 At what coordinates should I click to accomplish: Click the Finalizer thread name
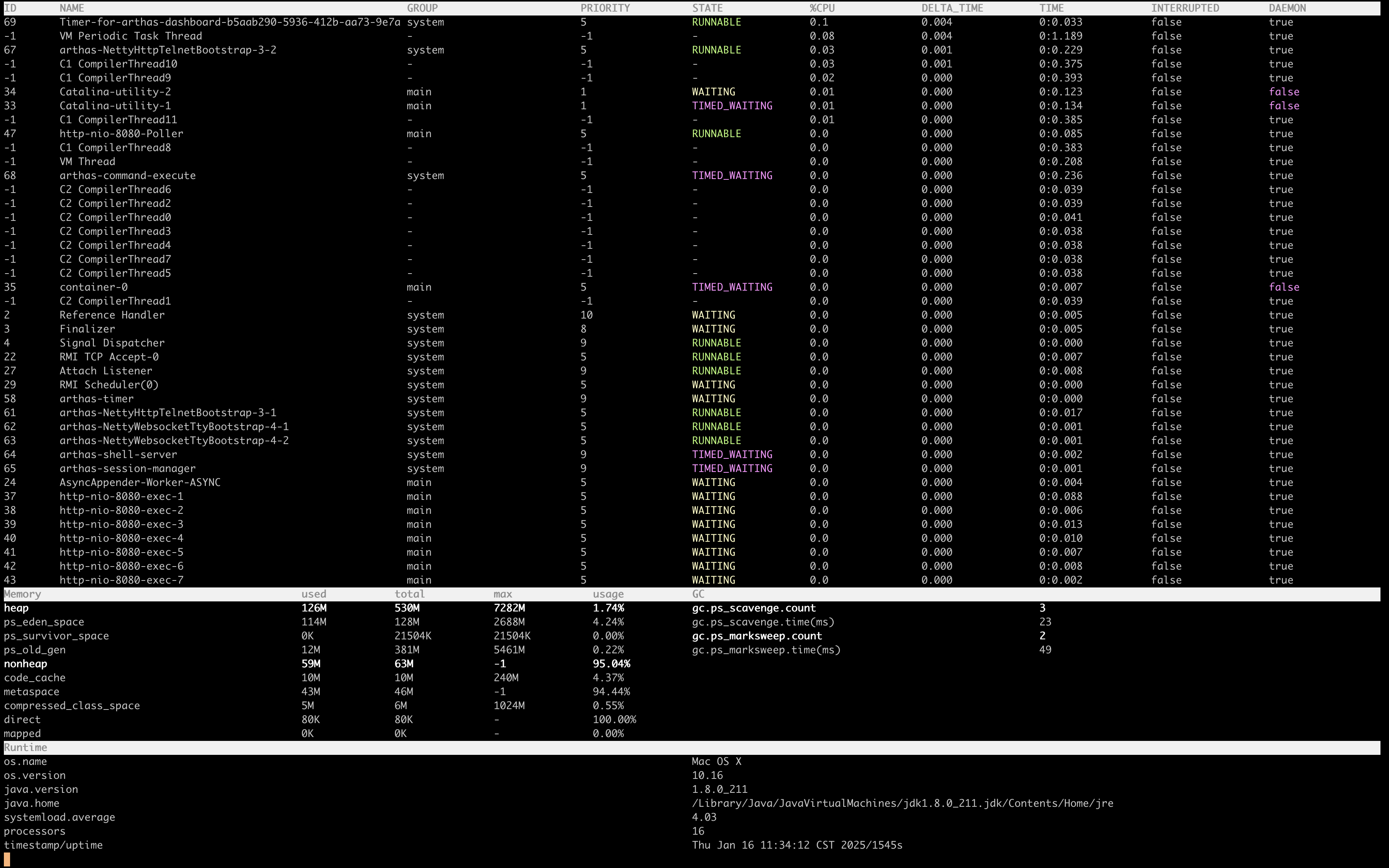pyautogui.click(x=87, y=329)
